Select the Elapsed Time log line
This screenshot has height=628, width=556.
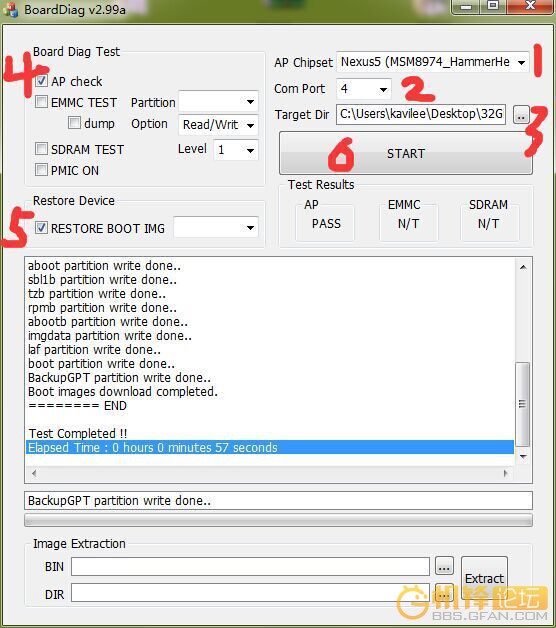coord(270,447)
